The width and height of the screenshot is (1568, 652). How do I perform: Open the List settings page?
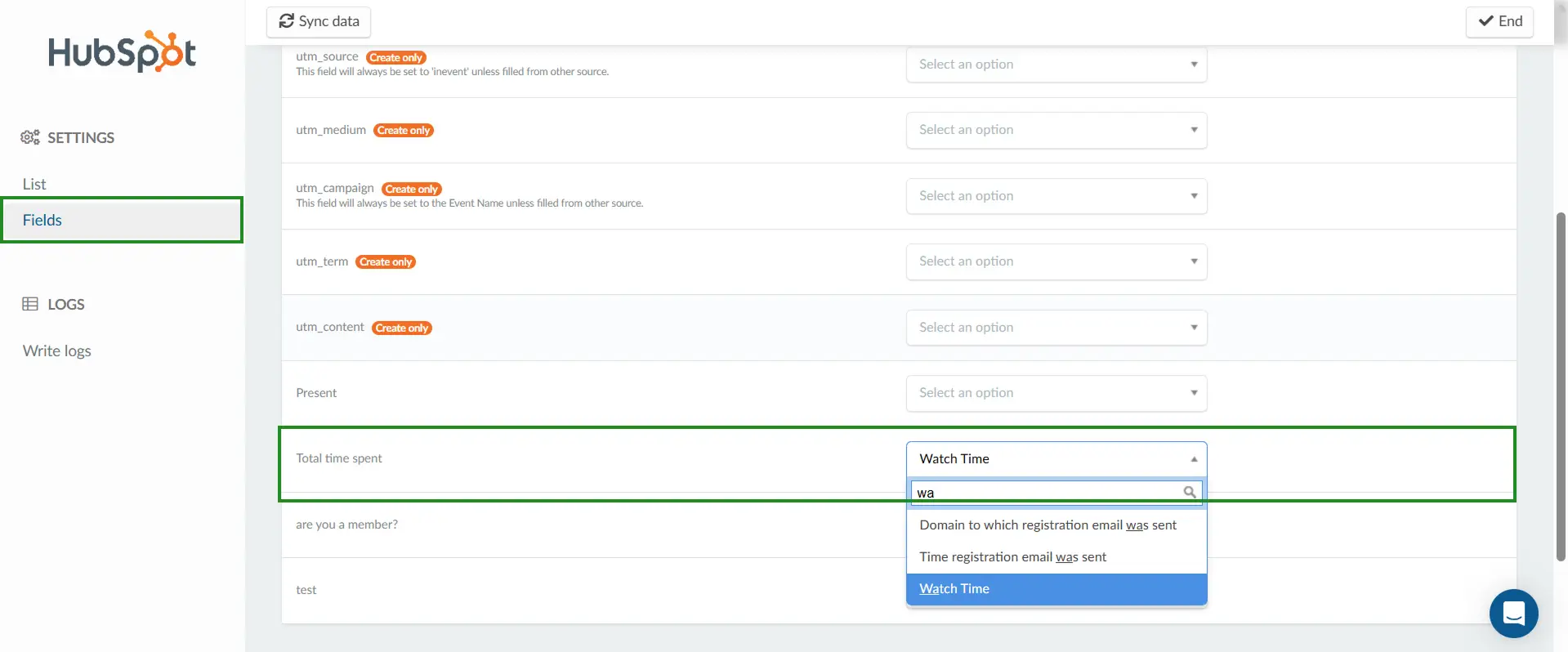[x=34, y=184]
